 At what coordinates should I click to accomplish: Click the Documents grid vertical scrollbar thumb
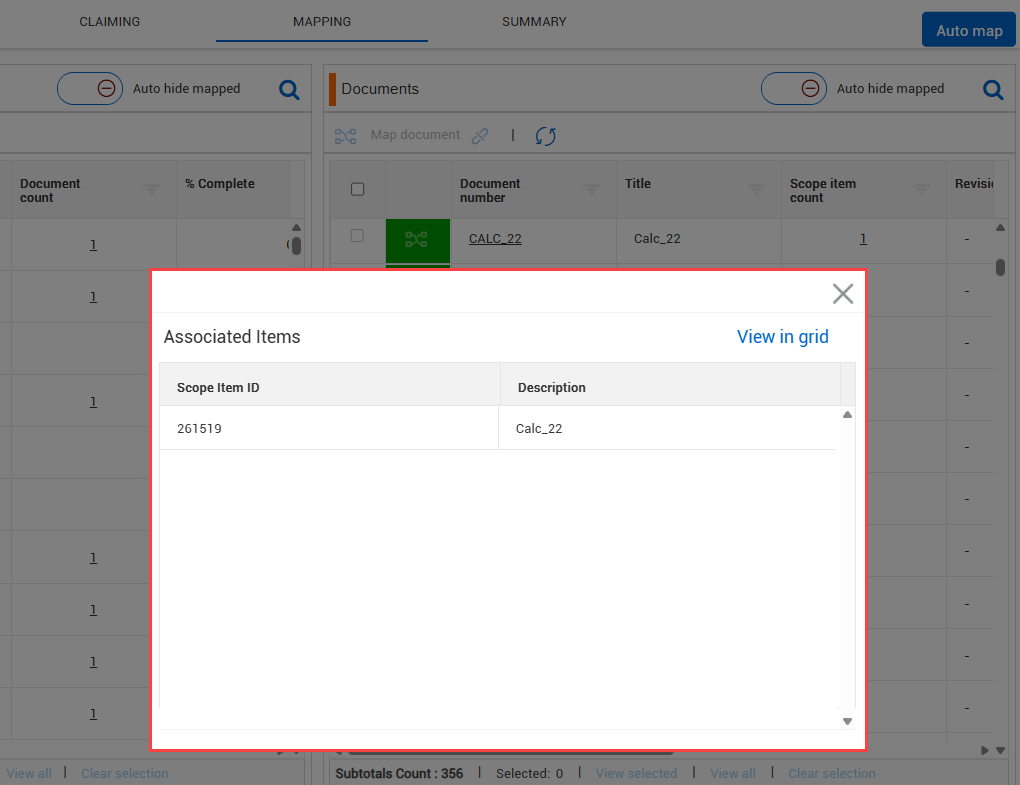1000,267
